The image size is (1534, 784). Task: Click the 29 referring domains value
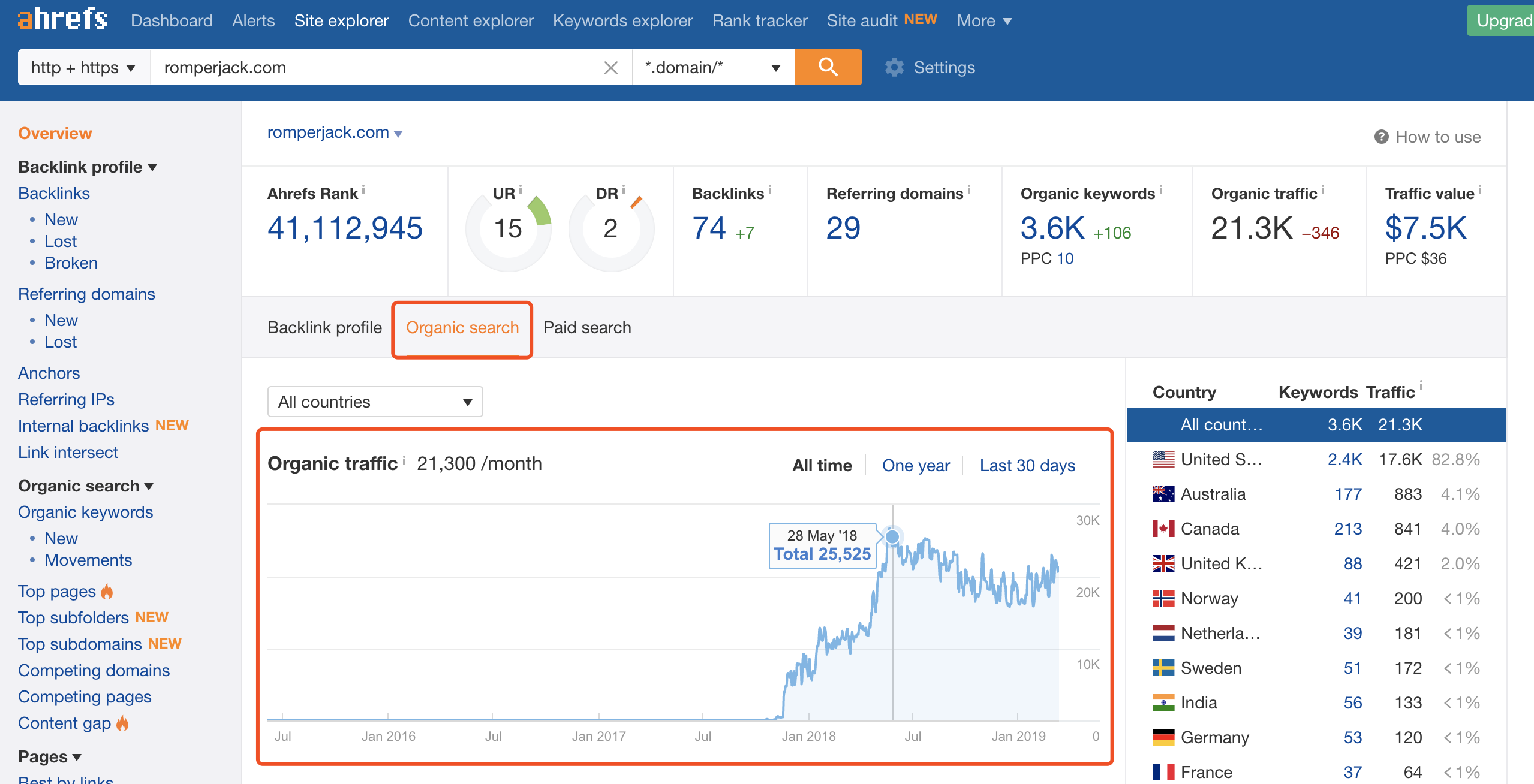click(843, 228)
